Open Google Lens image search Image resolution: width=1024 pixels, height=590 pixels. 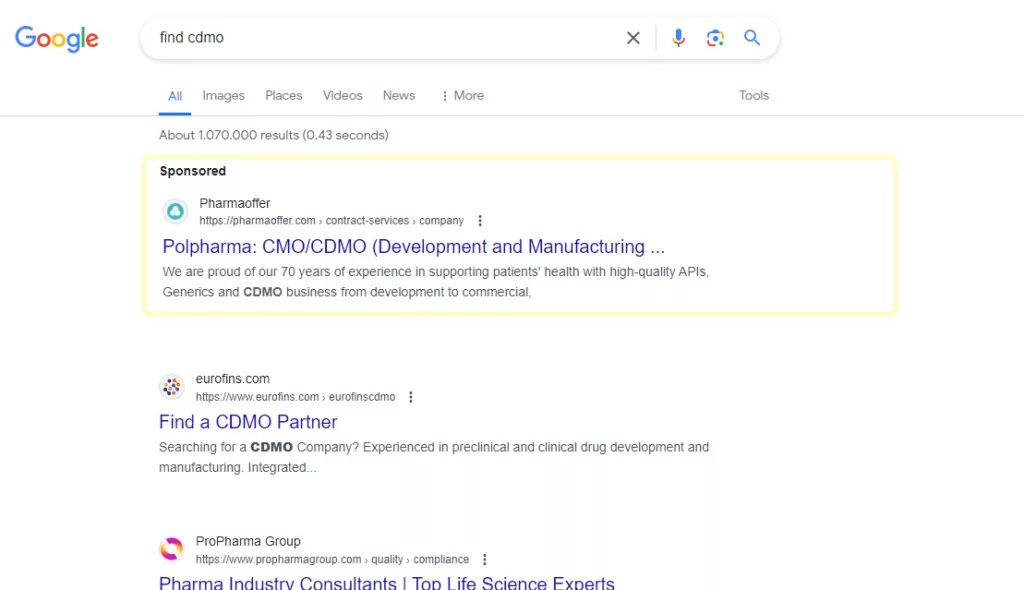point(715,38)
